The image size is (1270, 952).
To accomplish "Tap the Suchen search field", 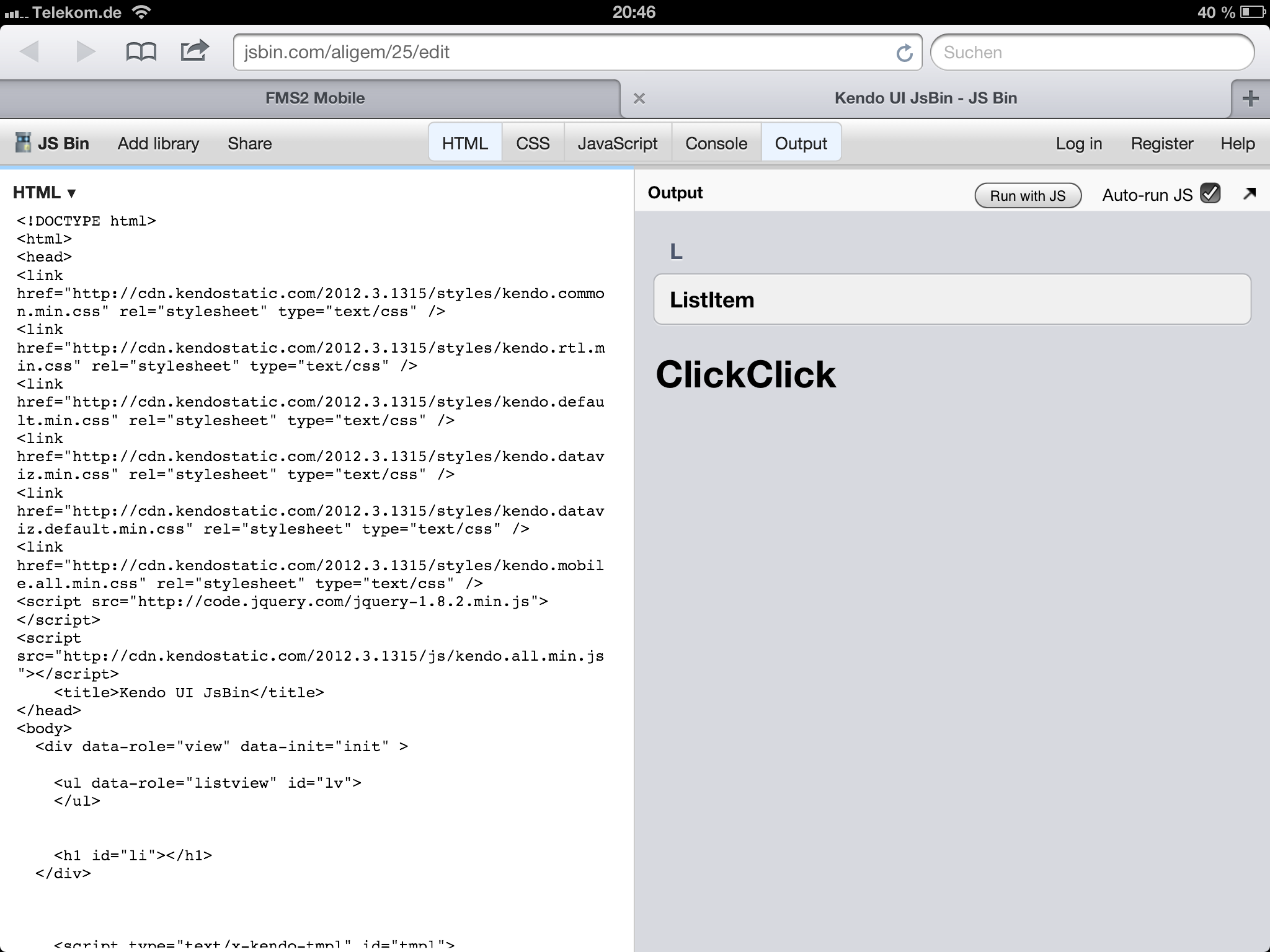I will 1091,53.
